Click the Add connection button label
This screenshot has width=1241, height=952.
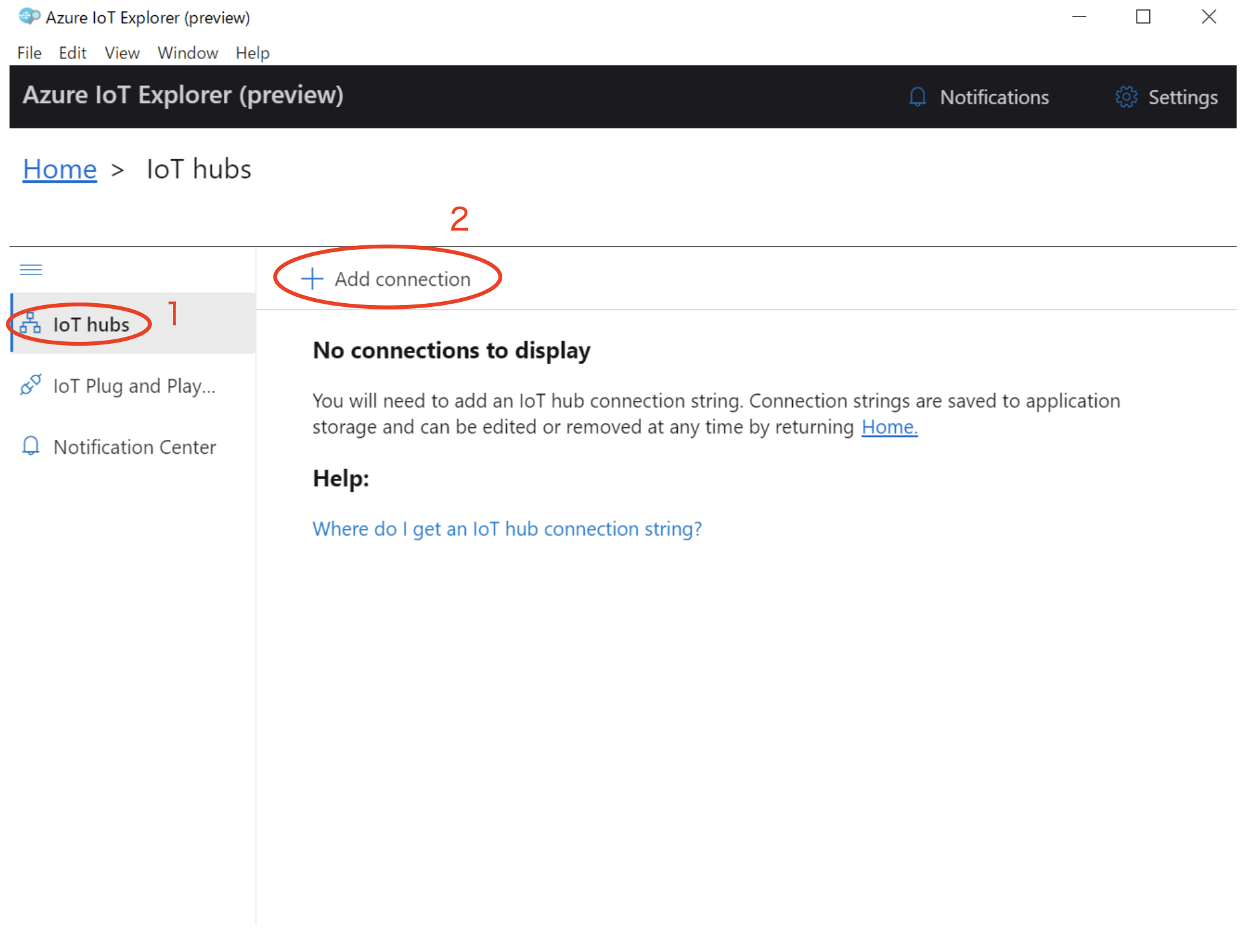point(402,279)
